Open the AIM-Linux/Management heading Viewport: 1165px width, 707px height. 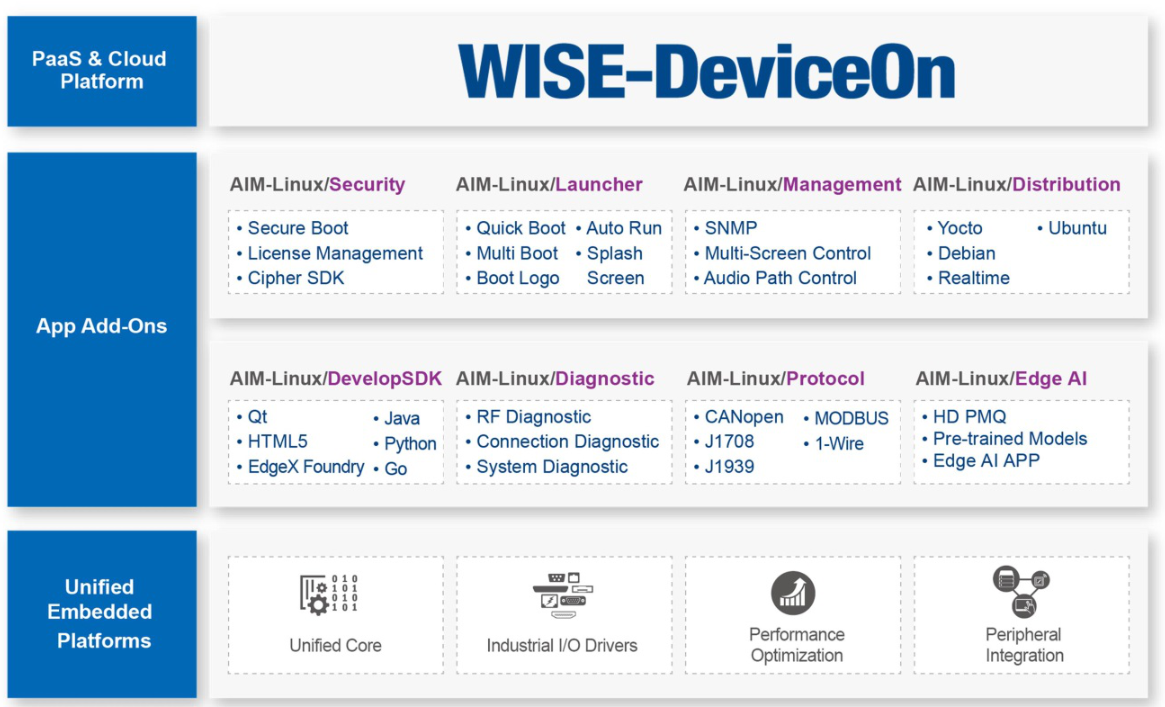(792, 184)
